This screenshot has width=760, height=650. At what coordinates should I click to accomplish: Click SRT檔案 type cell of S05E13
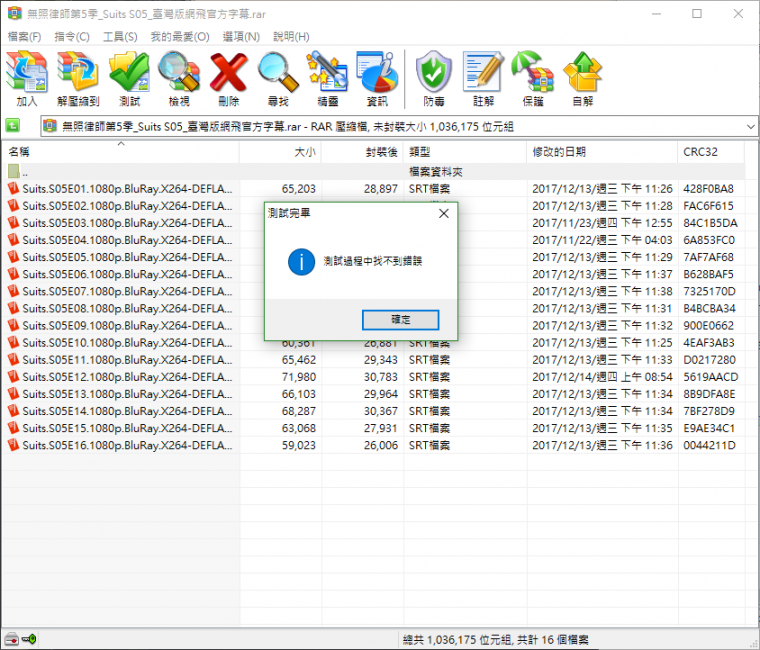tap(429, 394)
